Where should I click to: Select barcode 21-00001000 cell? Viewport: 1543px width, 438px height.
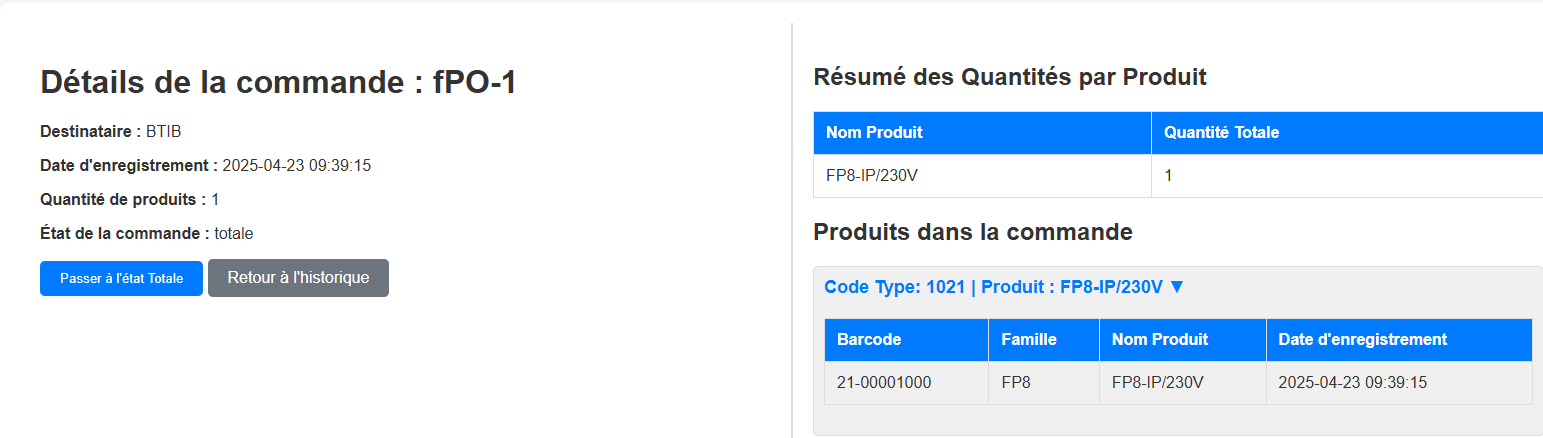884,382
